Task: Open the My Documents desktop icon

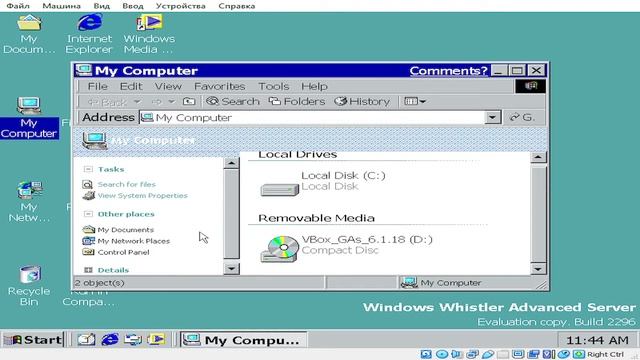Action: tap(29, 34)
